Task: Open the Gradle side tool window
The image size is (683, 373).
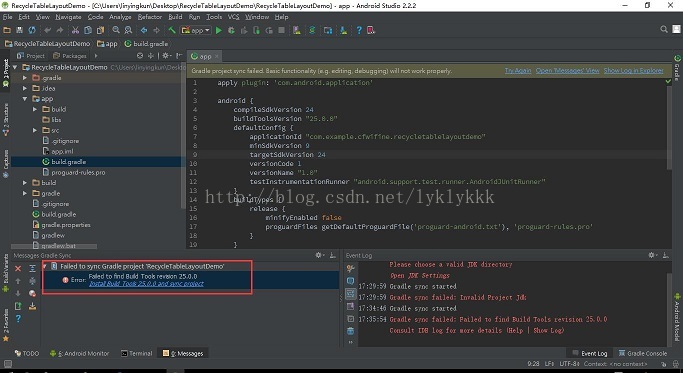Action: point(677,68)
